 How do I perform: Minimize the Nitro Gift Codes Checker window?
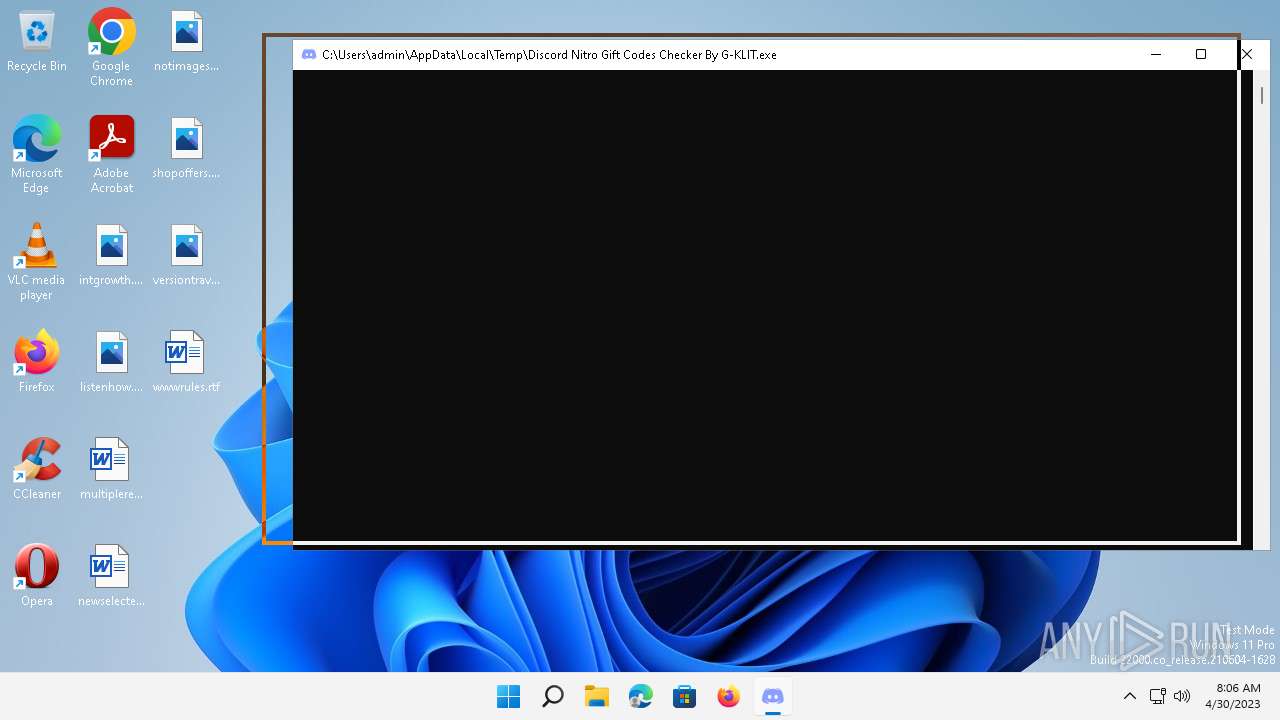1156,55
